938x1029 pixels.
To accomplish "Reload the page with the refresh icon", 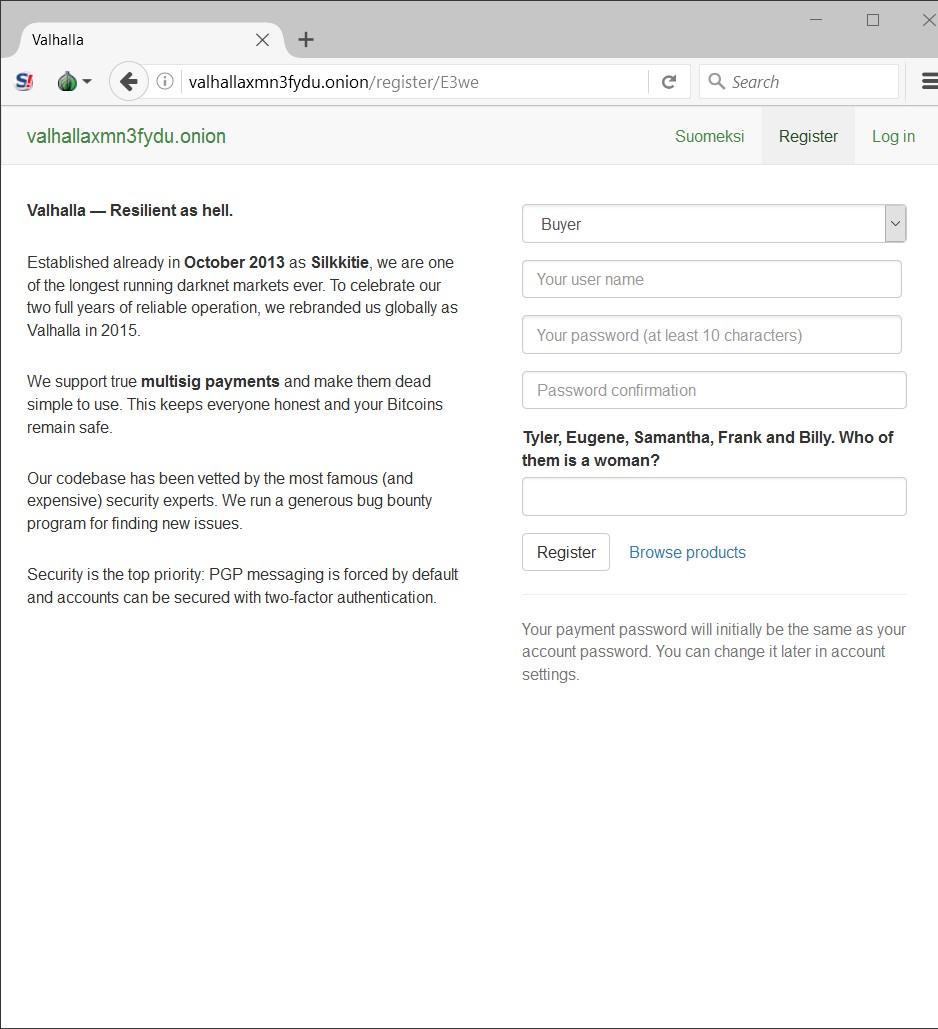I will 669,81.
